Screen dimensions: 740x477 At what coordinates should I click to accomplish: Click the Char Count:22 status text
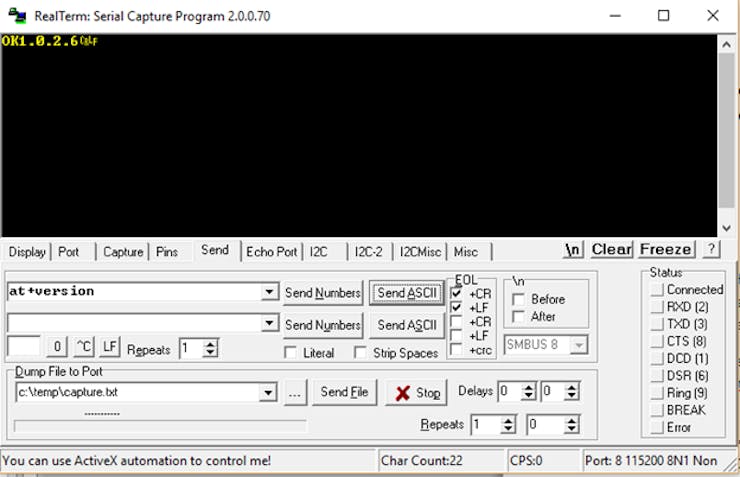pyautogui.click(x=421, y=460)
